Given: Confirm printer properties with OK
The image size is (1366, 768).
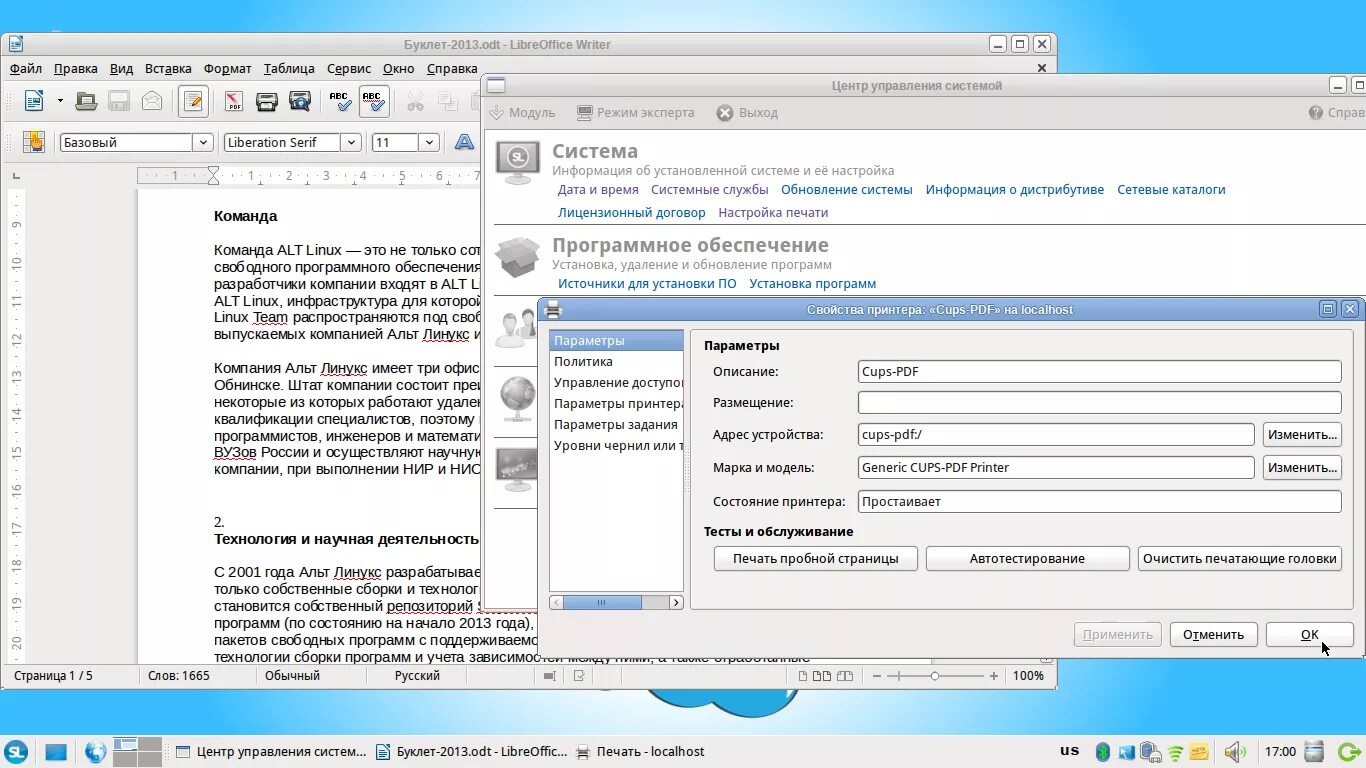Looking at the screenshot, I should [x=1309, y=634].
